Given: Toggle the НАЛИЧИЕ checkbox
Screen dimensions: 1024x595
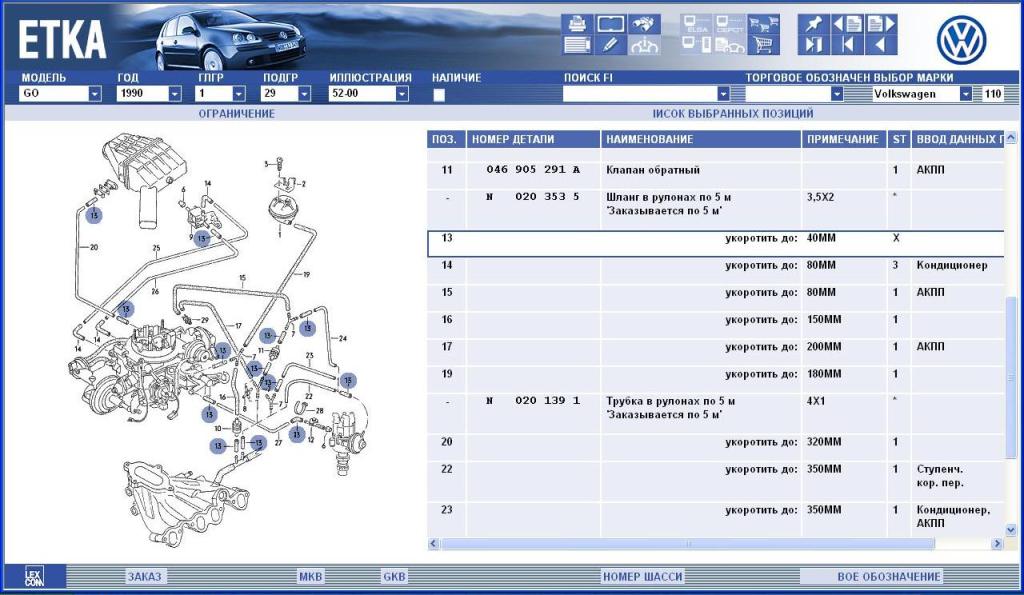Looking at the screenshot, I should 439,95.
